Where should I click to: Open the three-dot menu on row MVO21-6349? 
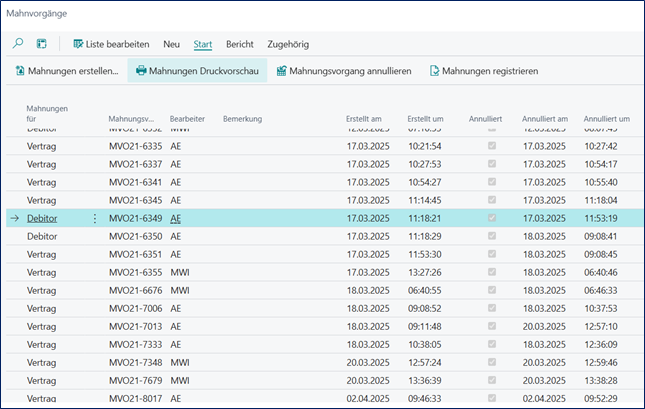(x=95, y=218)
